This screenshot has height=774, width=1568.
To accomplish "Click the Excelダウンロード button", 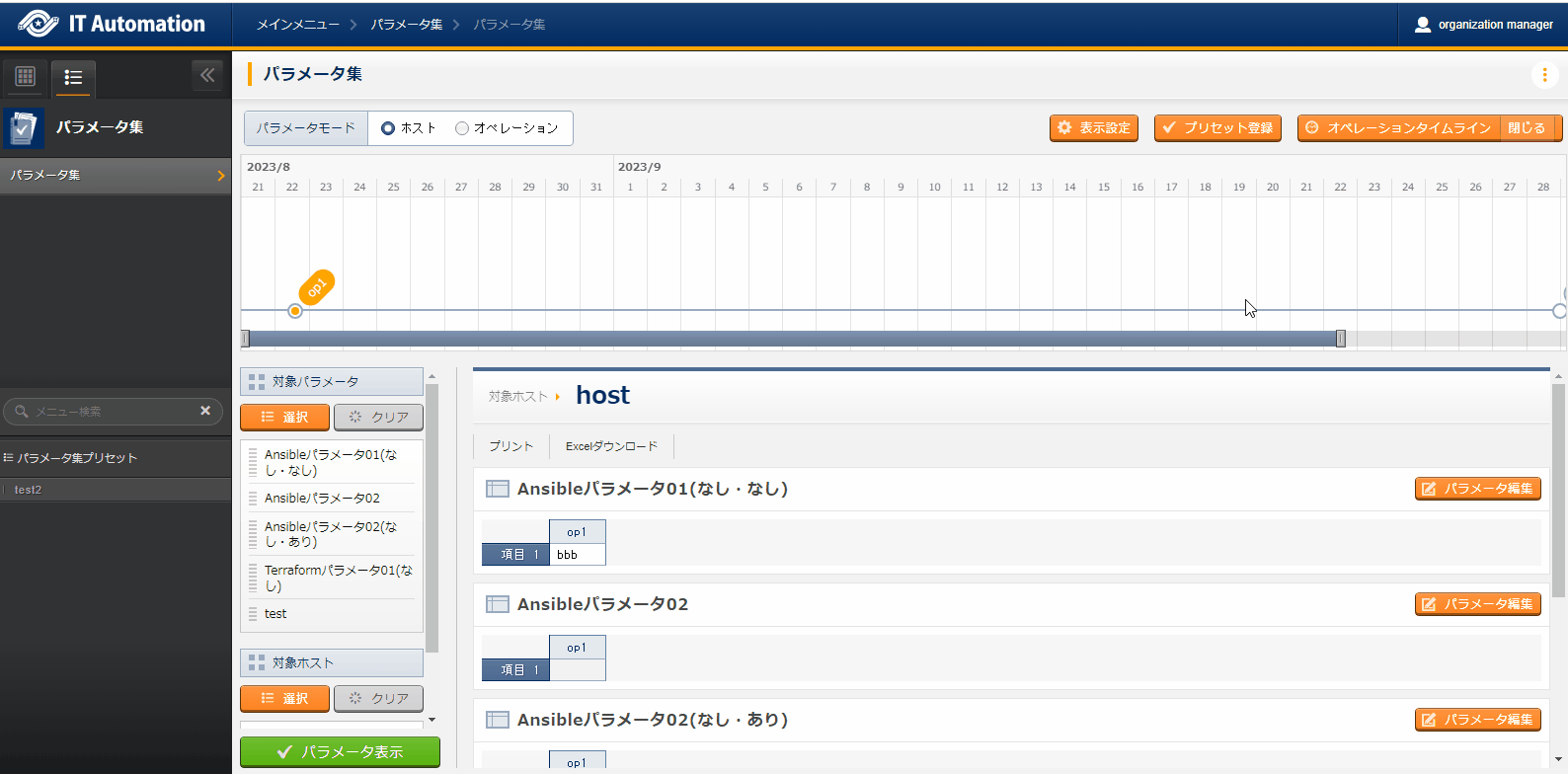I will (611, 446).
